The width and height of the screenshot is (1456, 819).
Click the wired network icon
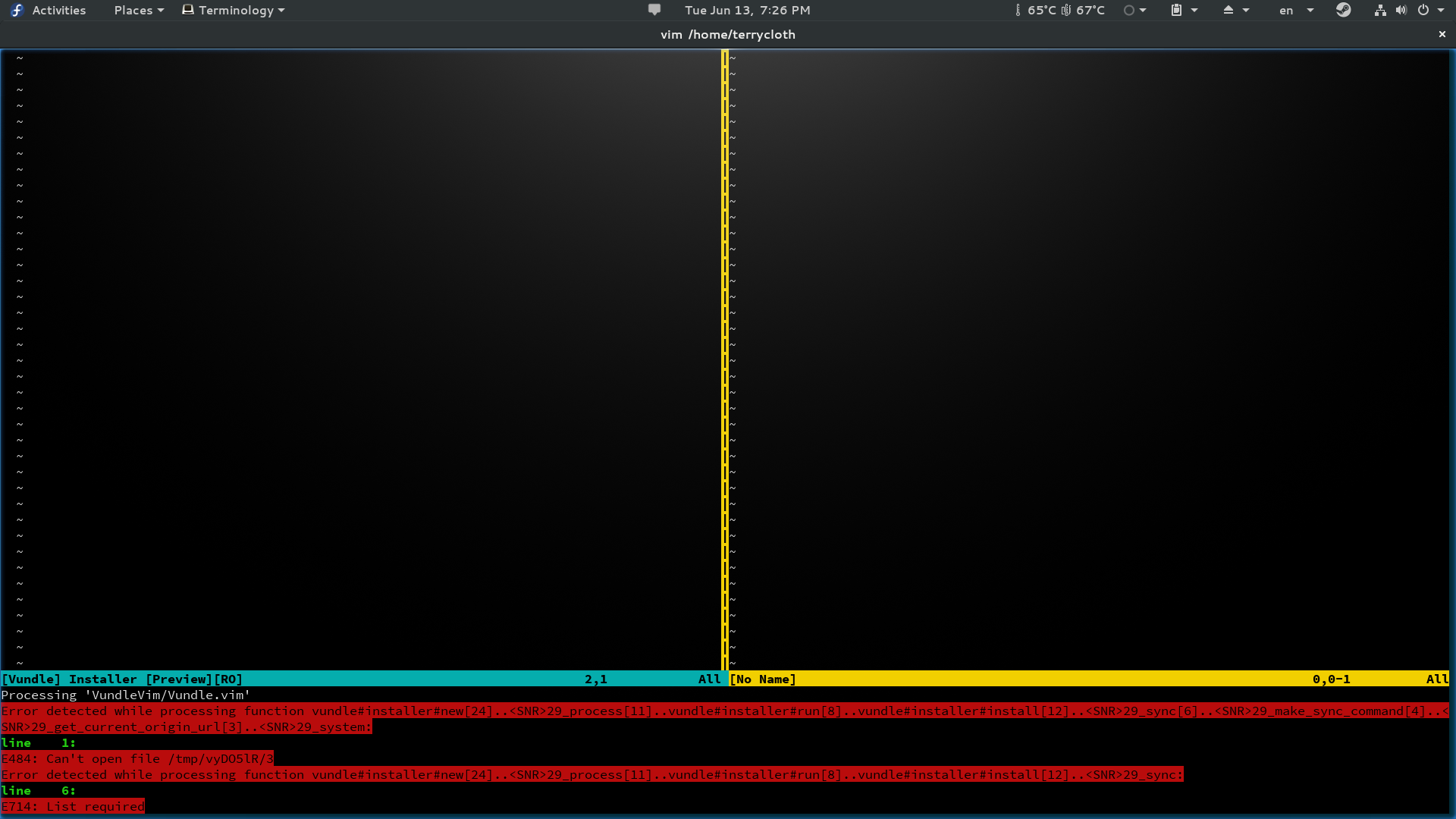tap(1380, 10)
